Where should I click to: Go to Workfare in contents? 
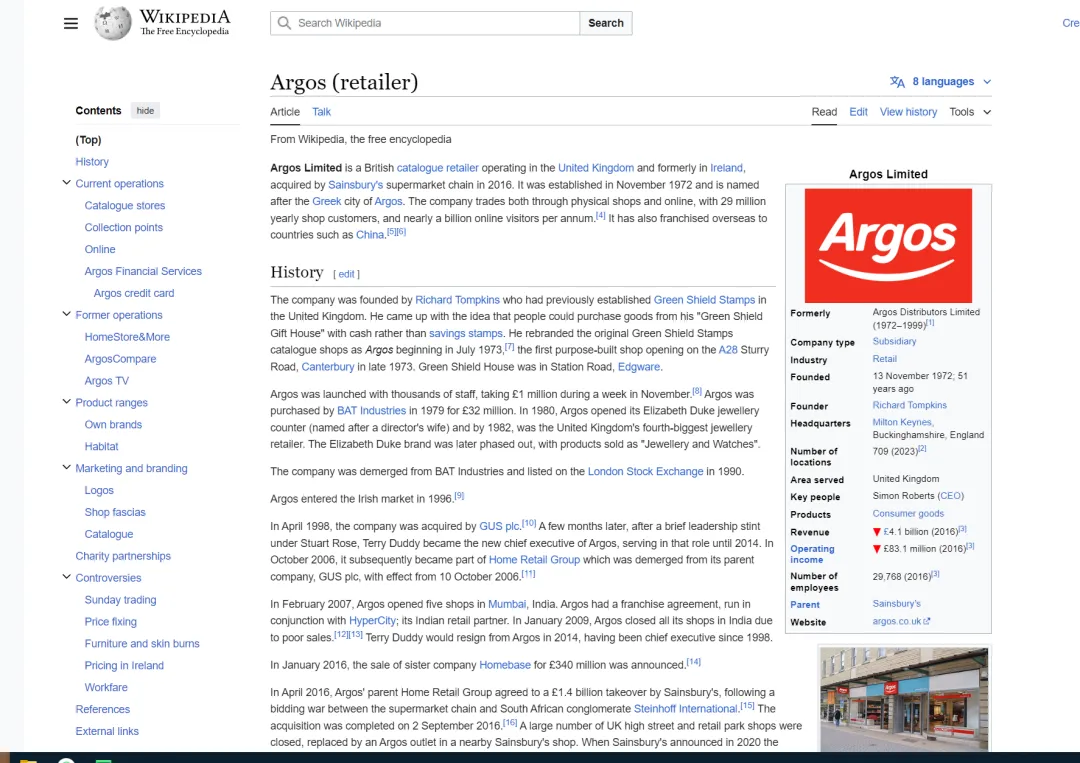pos(106,687)
